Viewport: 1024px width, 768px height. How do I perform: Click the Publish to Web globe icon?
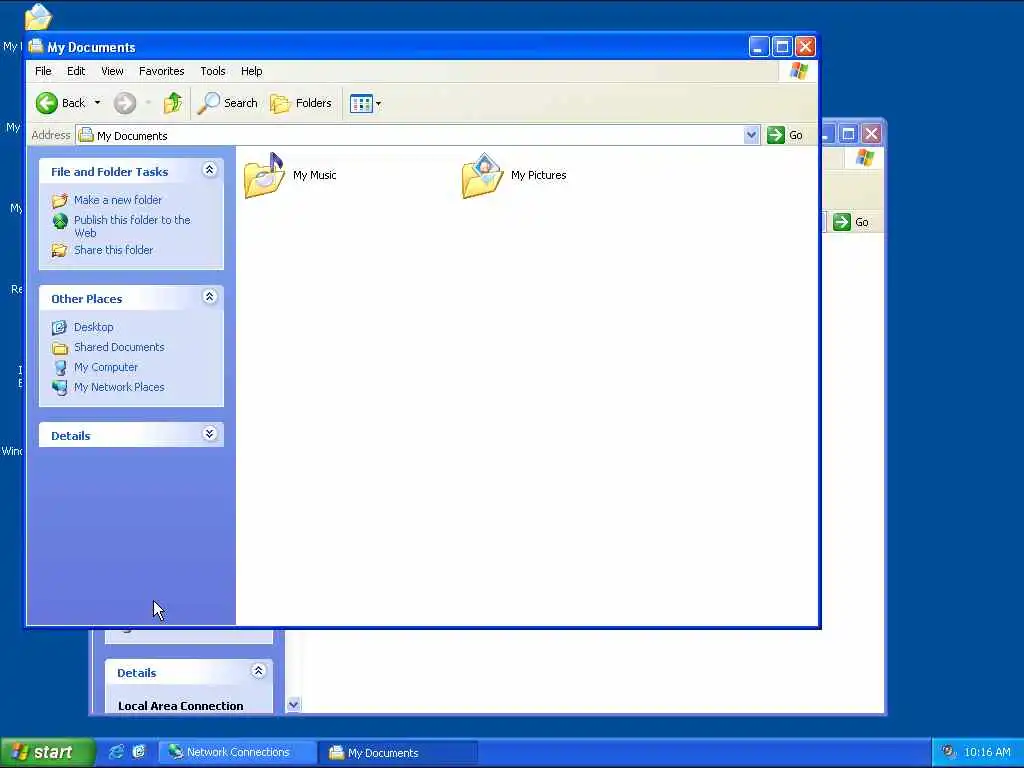click(60, 221)
